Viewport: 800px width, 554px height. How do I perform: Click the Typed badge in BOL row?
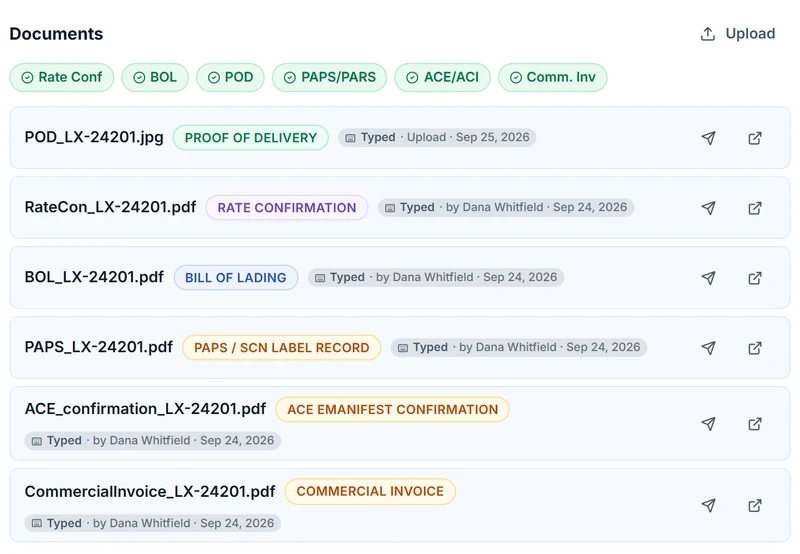pyautogui.click(x=436, y=277)
